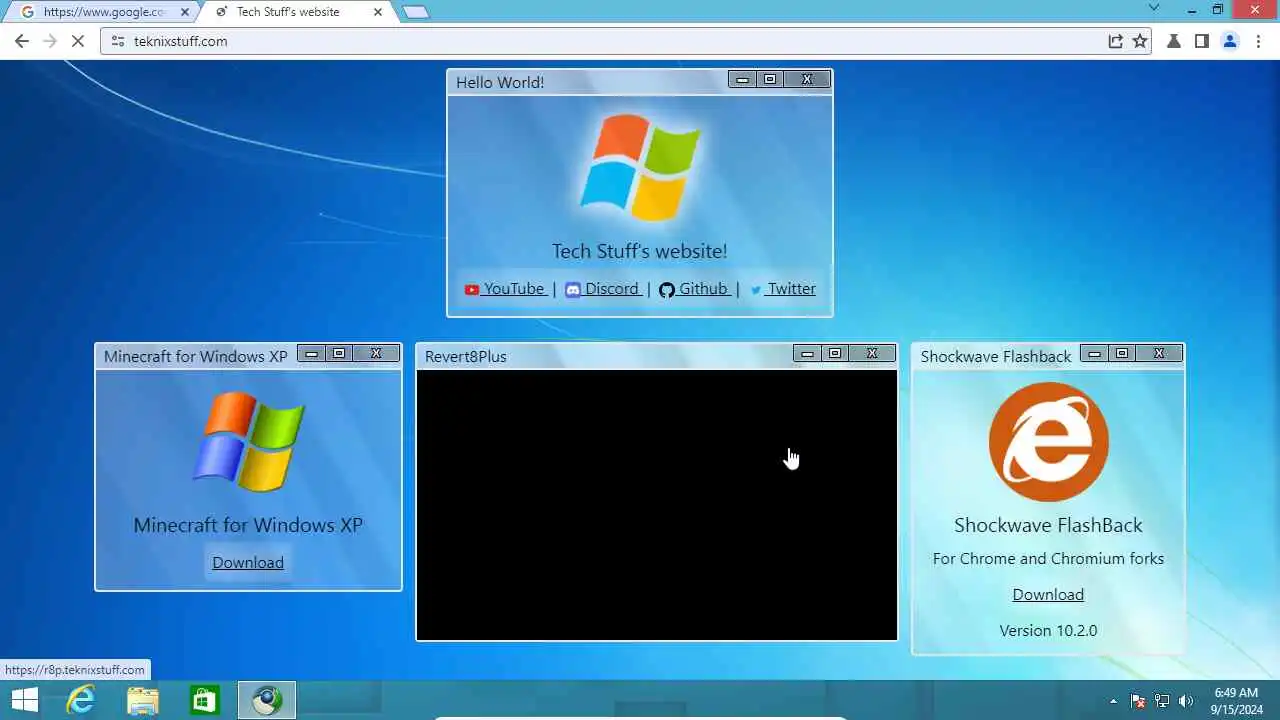1280x720 pixels.
Task: Open the Chrome three-dot menu
Action: (x=1258, y=41)
